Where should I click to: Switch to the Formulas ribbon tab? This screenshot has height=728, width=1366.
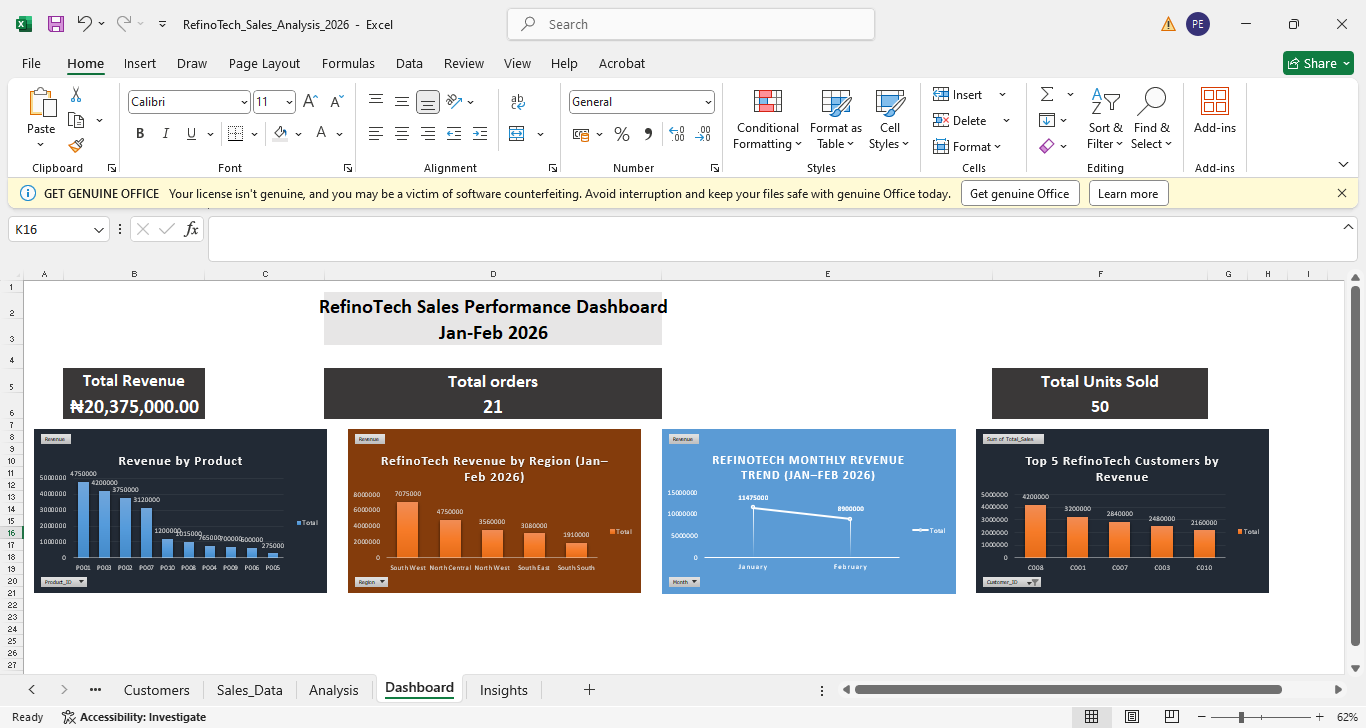pyautogui.click(x=348, y=63)
